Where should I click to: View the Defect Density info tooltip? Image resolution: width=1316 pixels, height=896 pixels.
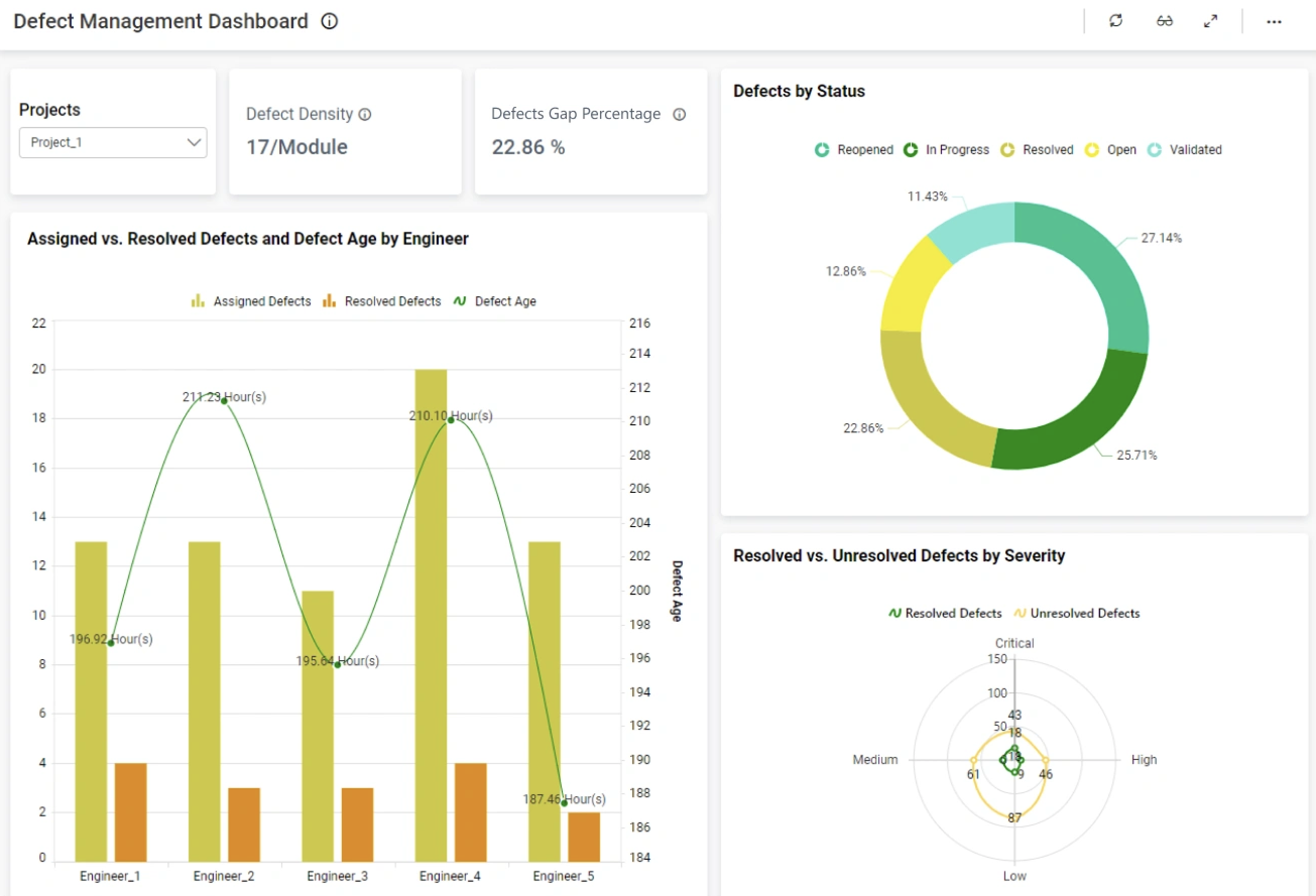365,114
